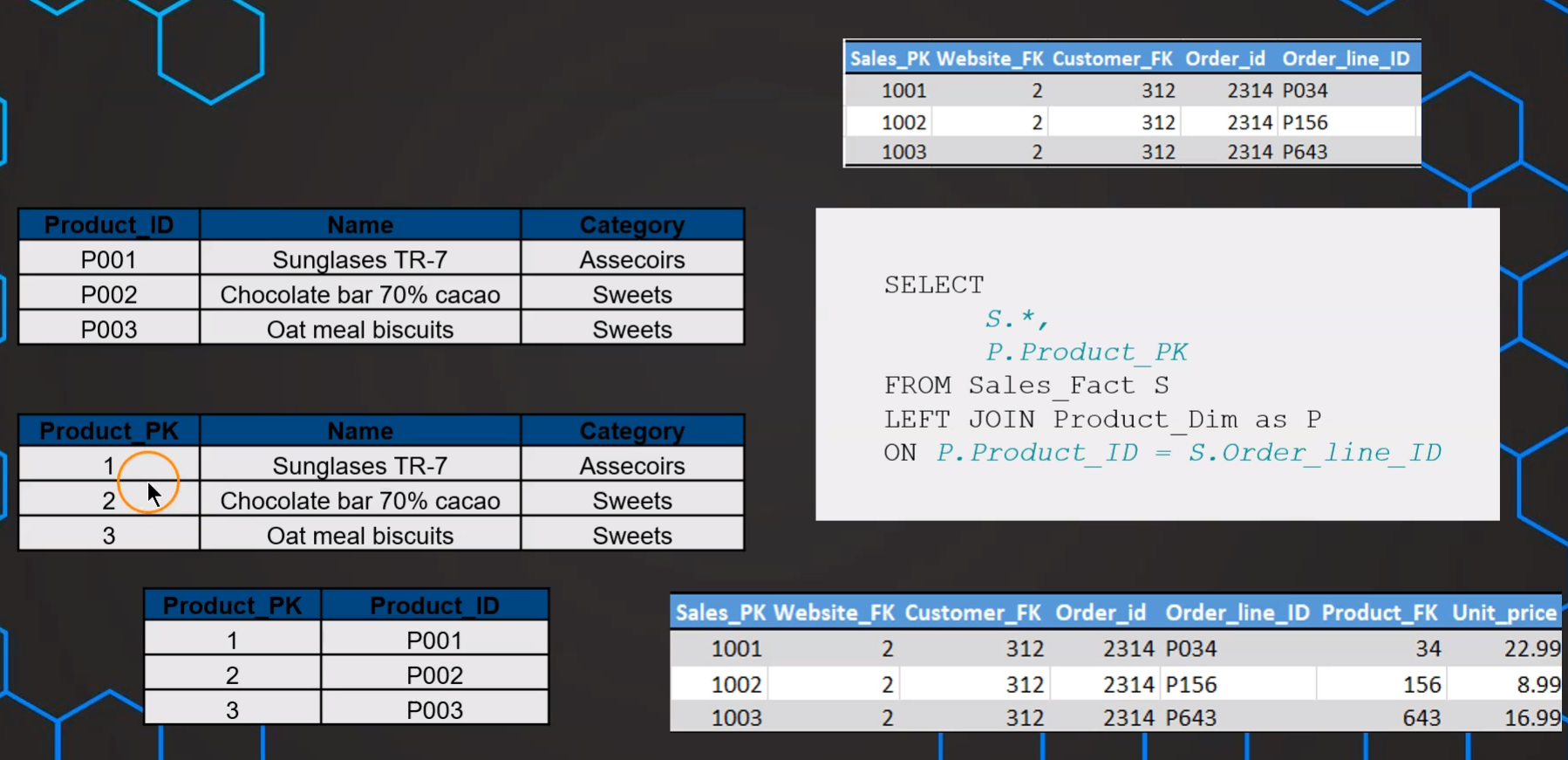Select 'P.Product_ID' in the ON clause
1568x760 pixels.
pos(1037,453)
